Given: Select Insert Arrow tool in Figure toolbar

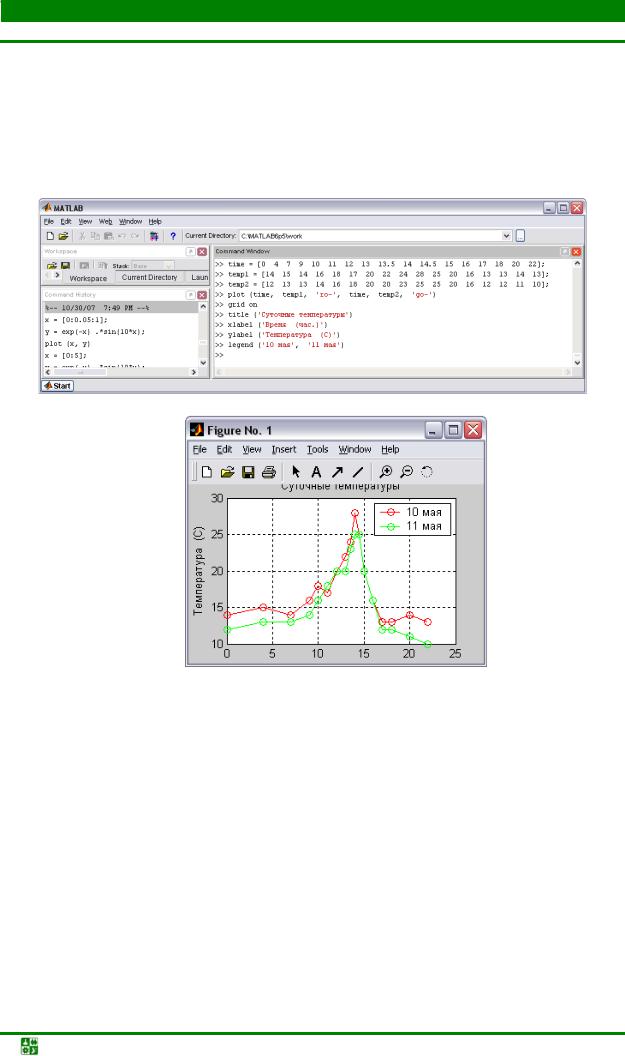Looking at the screenshot, I should (337, 472).
